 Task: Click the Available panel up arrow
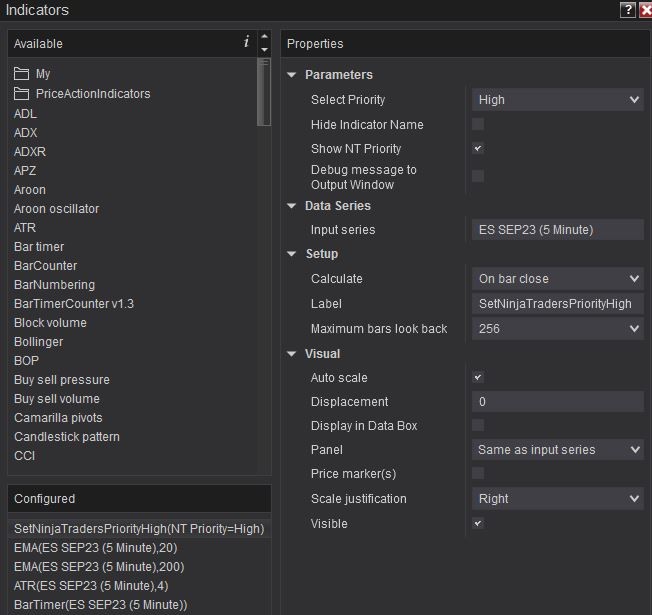tap(264, 38)
